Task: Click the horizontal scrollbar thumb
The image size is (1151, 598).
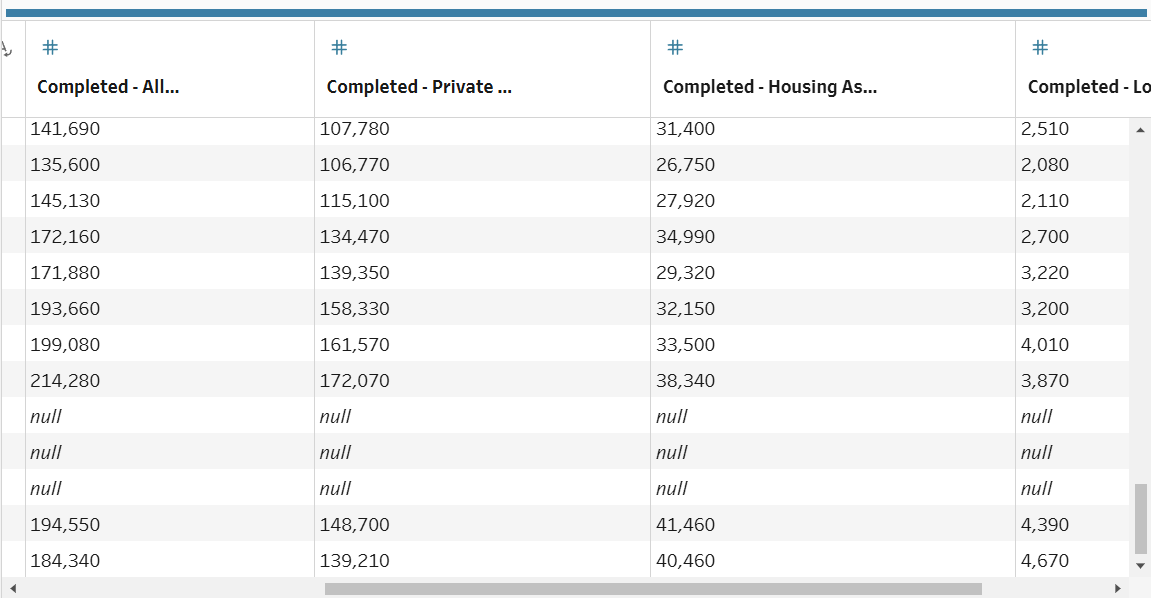Action: 653,589
